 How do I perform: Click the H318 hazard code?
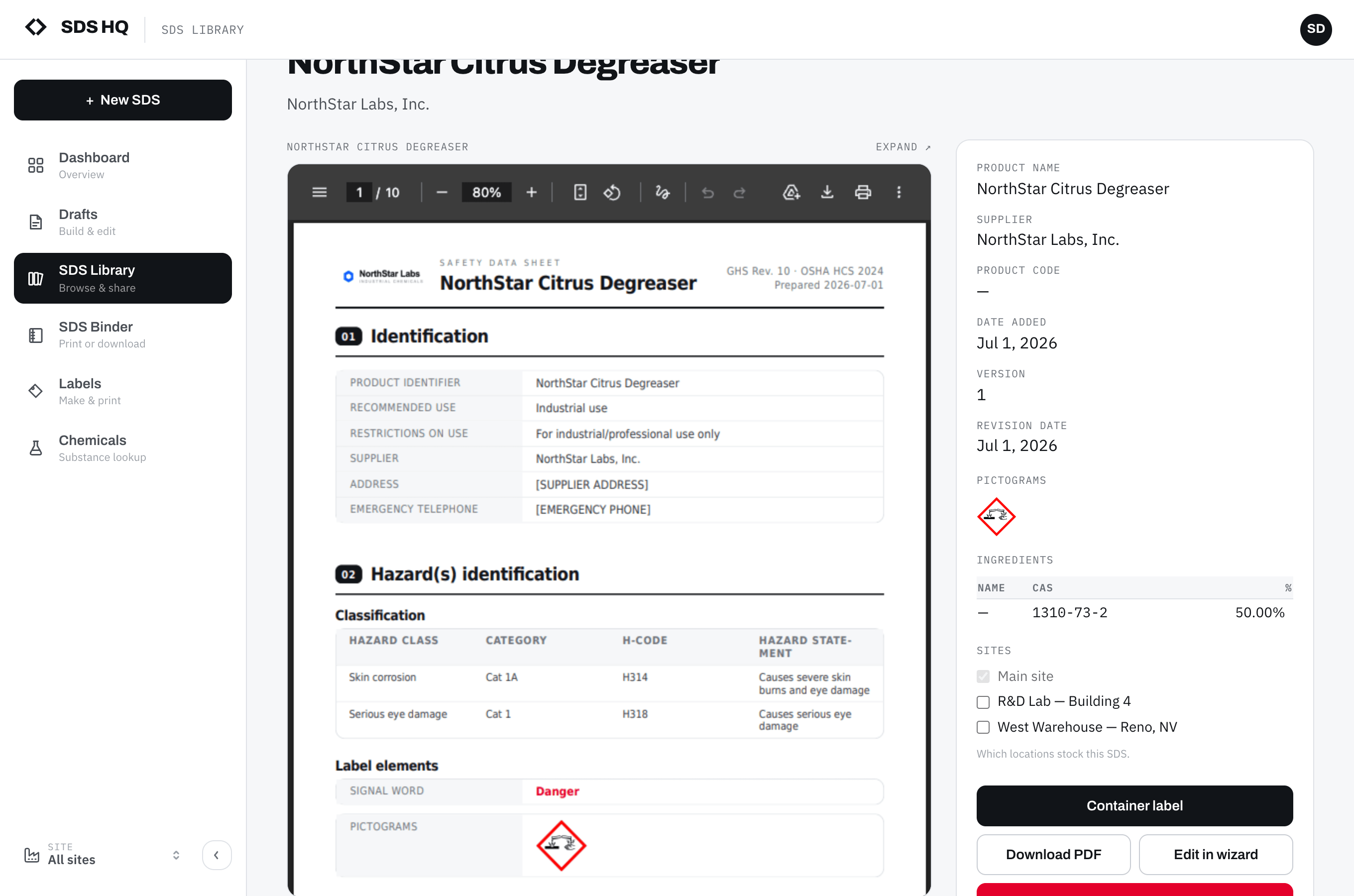pos(635,714)
